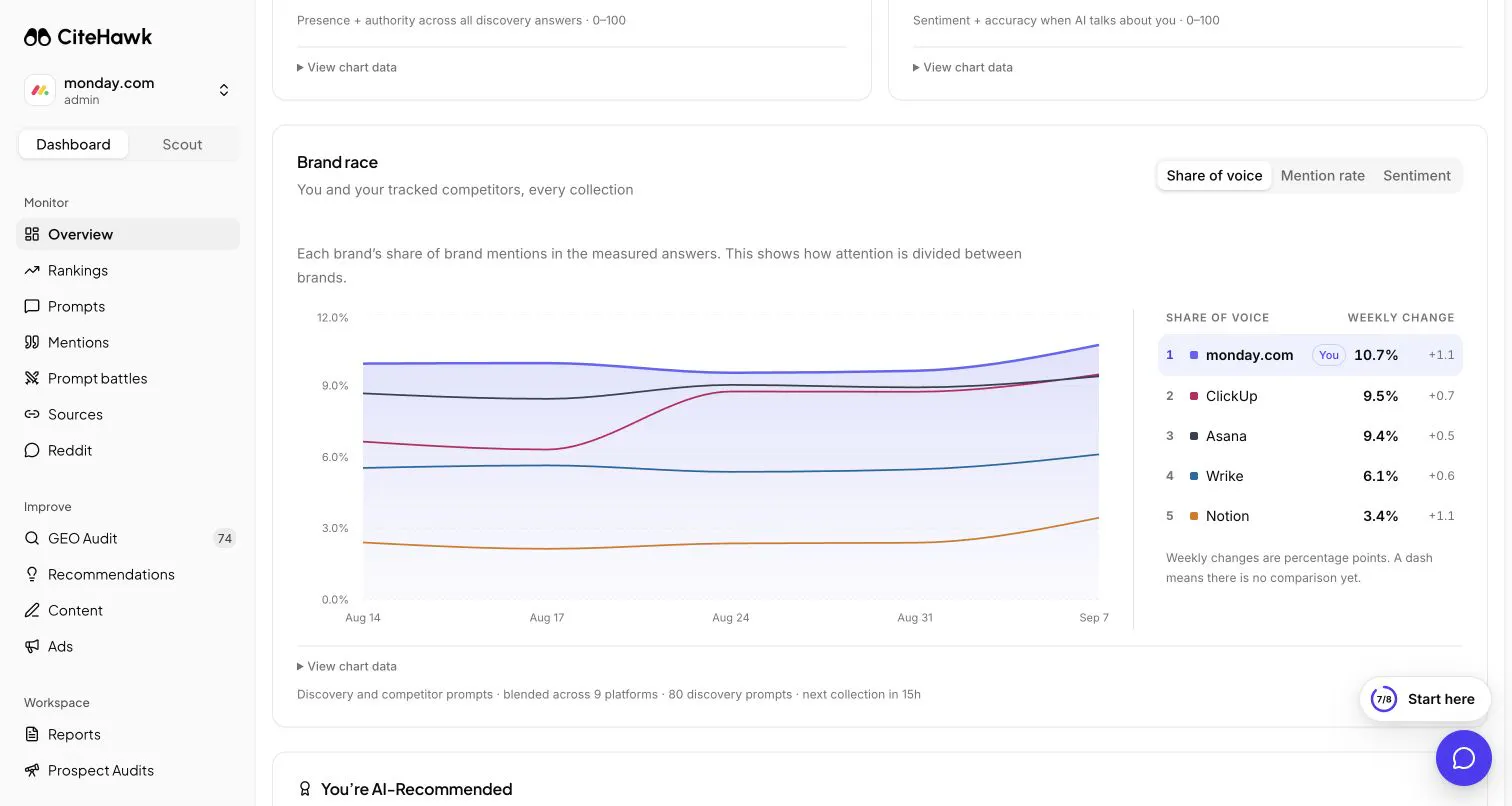This screenshot has width=1512, height=806.
Task: Open the Reddit section
Action: [x=128, y=450]
